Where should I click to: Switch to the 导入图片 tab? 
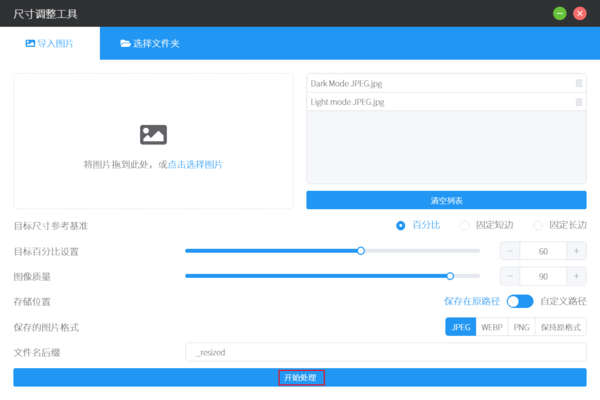(50, 43)
